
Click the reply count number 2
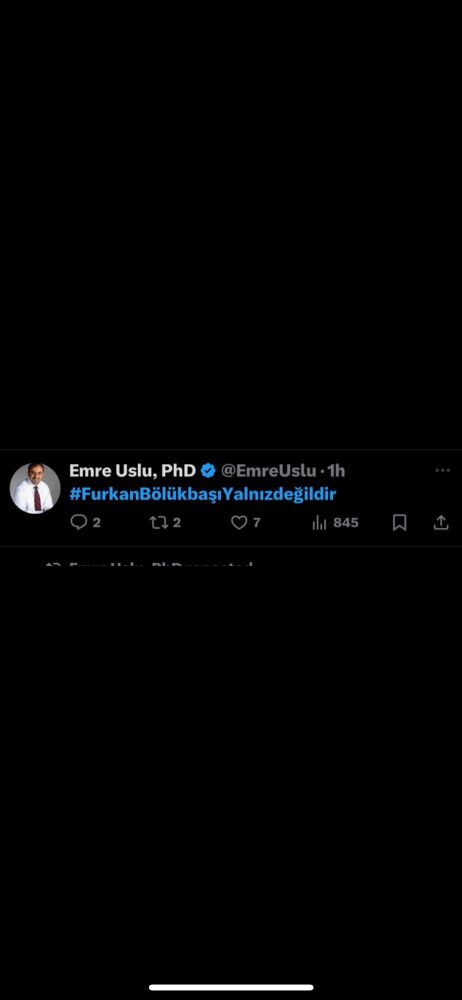point(96,523)
